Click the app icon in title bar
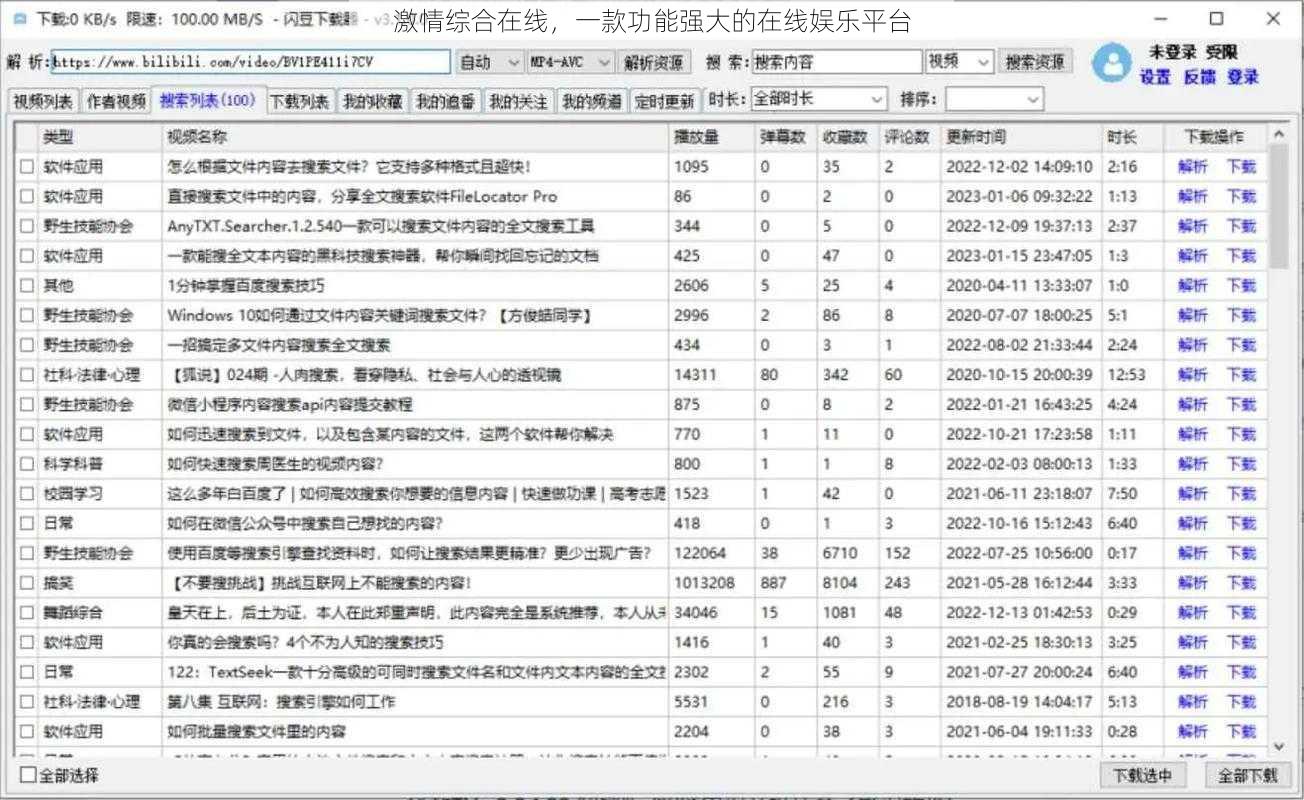The width and height of the screenshot is (1304, 800). pos(19,19)
